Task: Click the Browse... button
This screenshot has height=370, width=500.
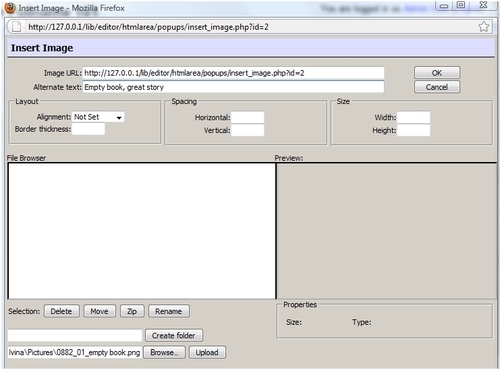Action: pyautogui.click(x=164, y=352)
